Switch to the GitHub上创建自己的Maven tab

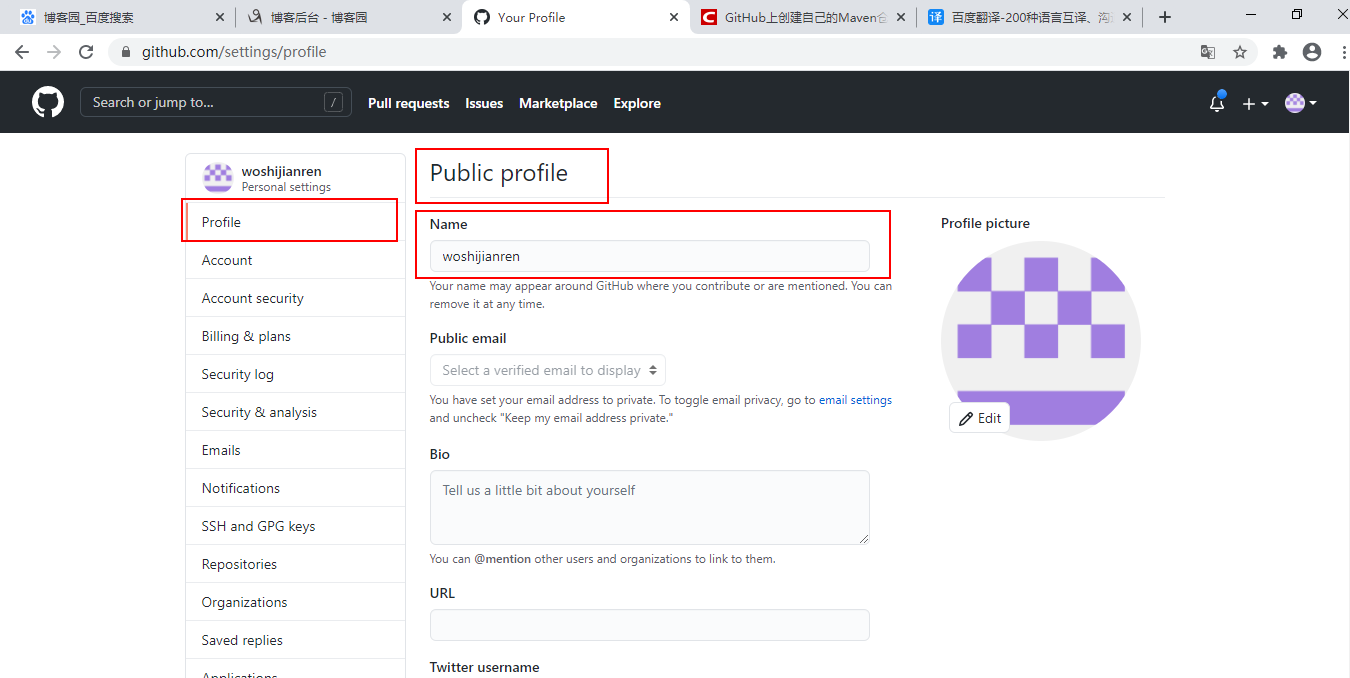803,17
